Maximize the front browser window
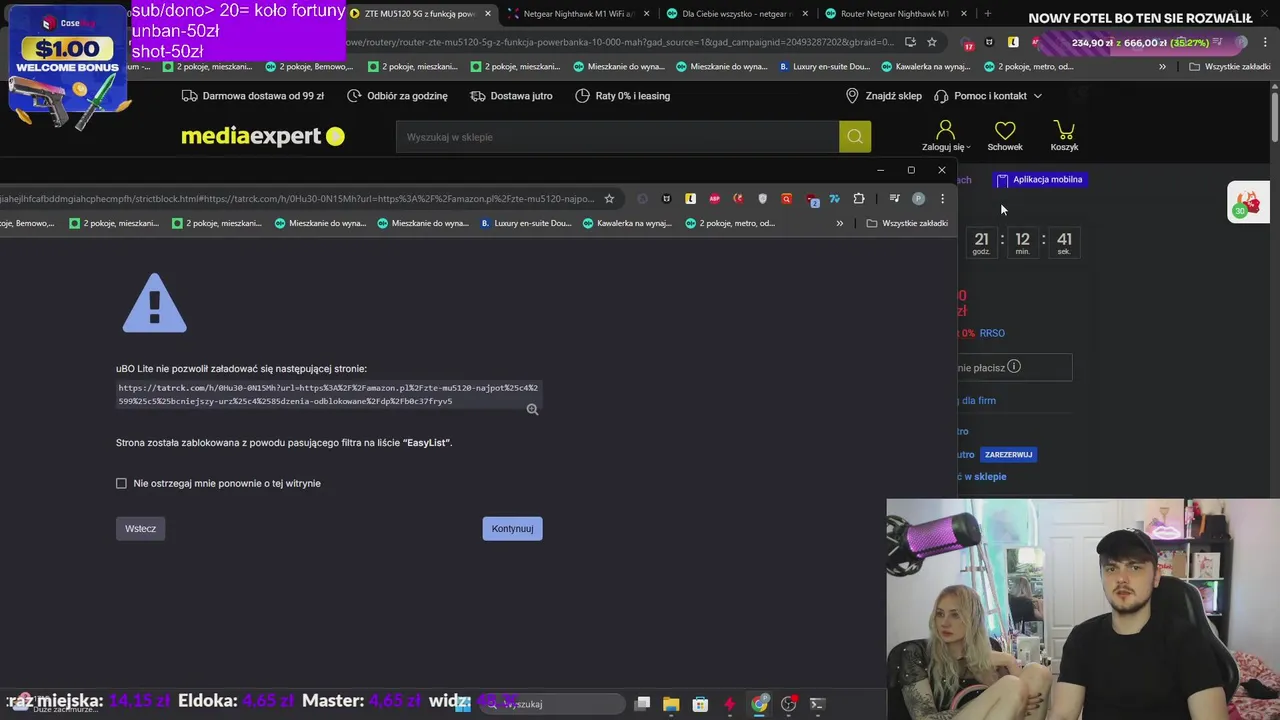The width and height of the screenshot is (1280, 720). pos(911,170)
